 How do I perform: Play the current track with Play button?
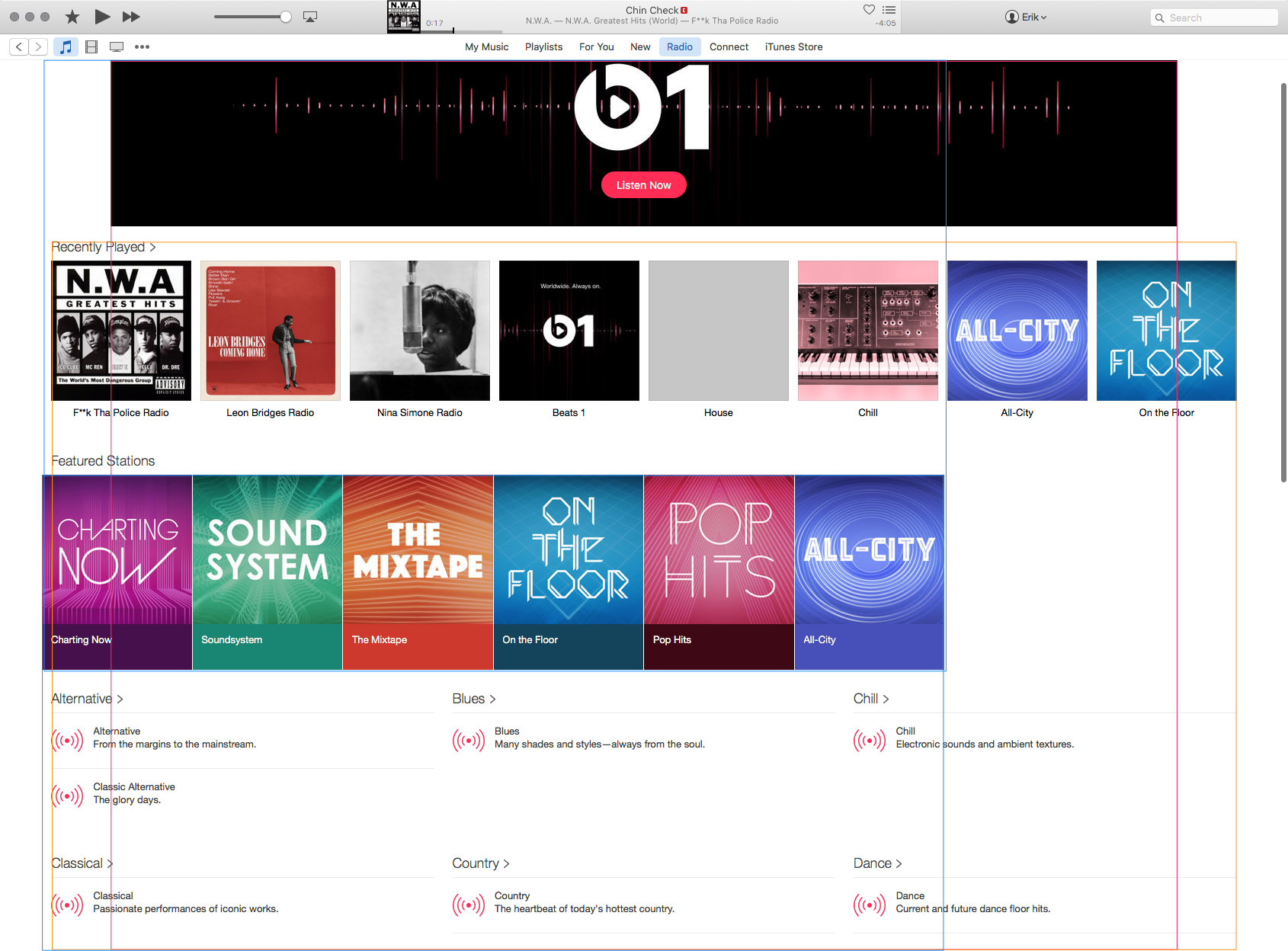102,17
